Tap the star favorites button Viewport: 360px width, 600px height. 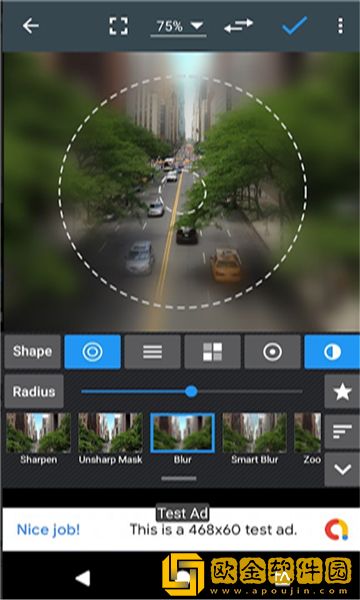pos(342,392)
